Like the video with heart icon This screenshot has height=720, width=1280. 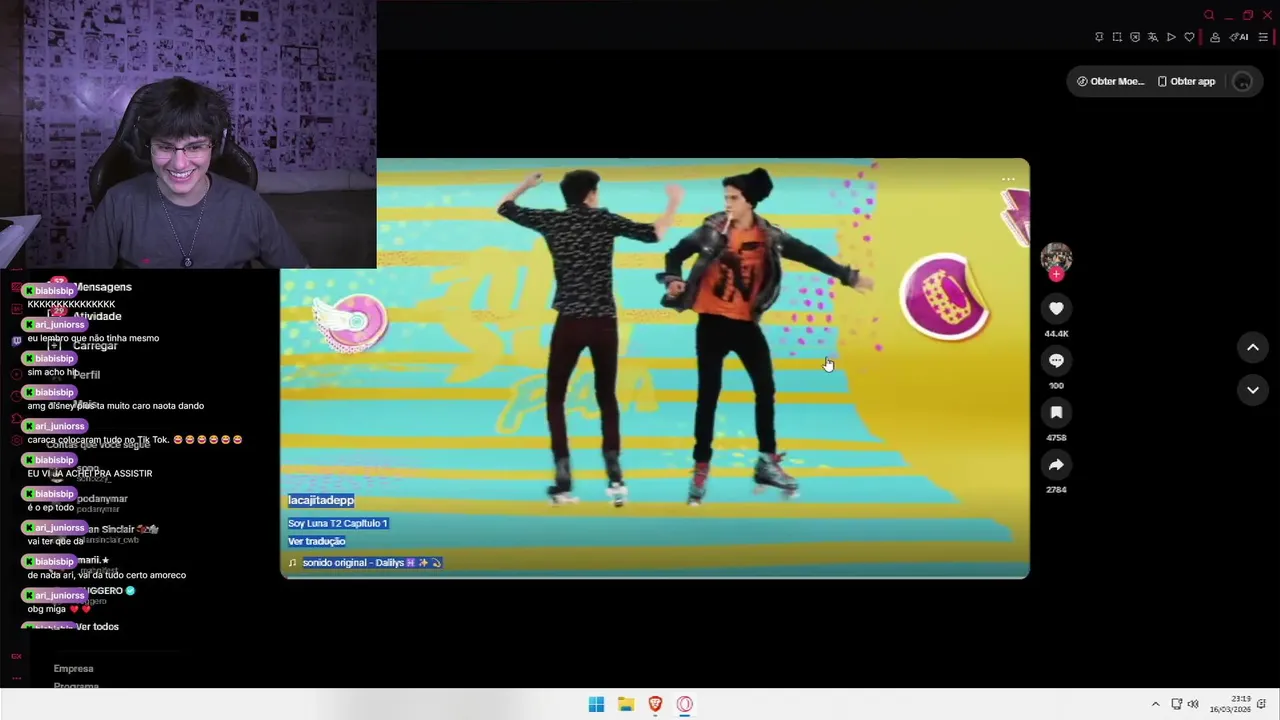(1056, 309)
